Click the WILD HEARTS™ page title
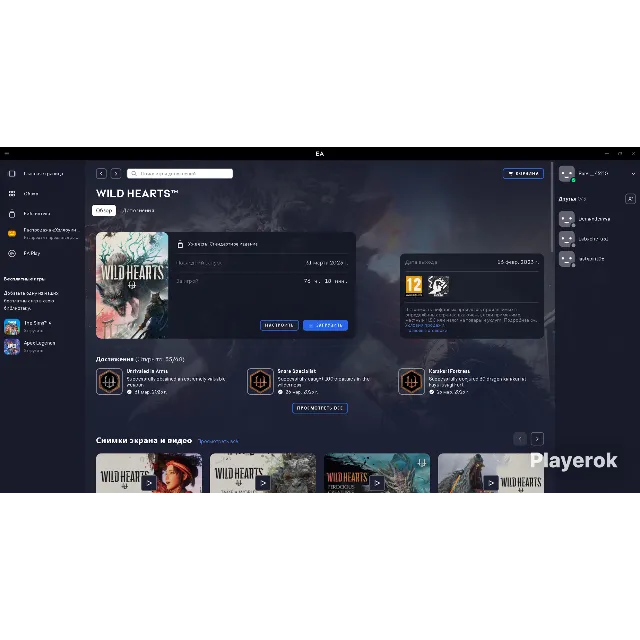This screenshot has width=640, height=640. point(137,193)
